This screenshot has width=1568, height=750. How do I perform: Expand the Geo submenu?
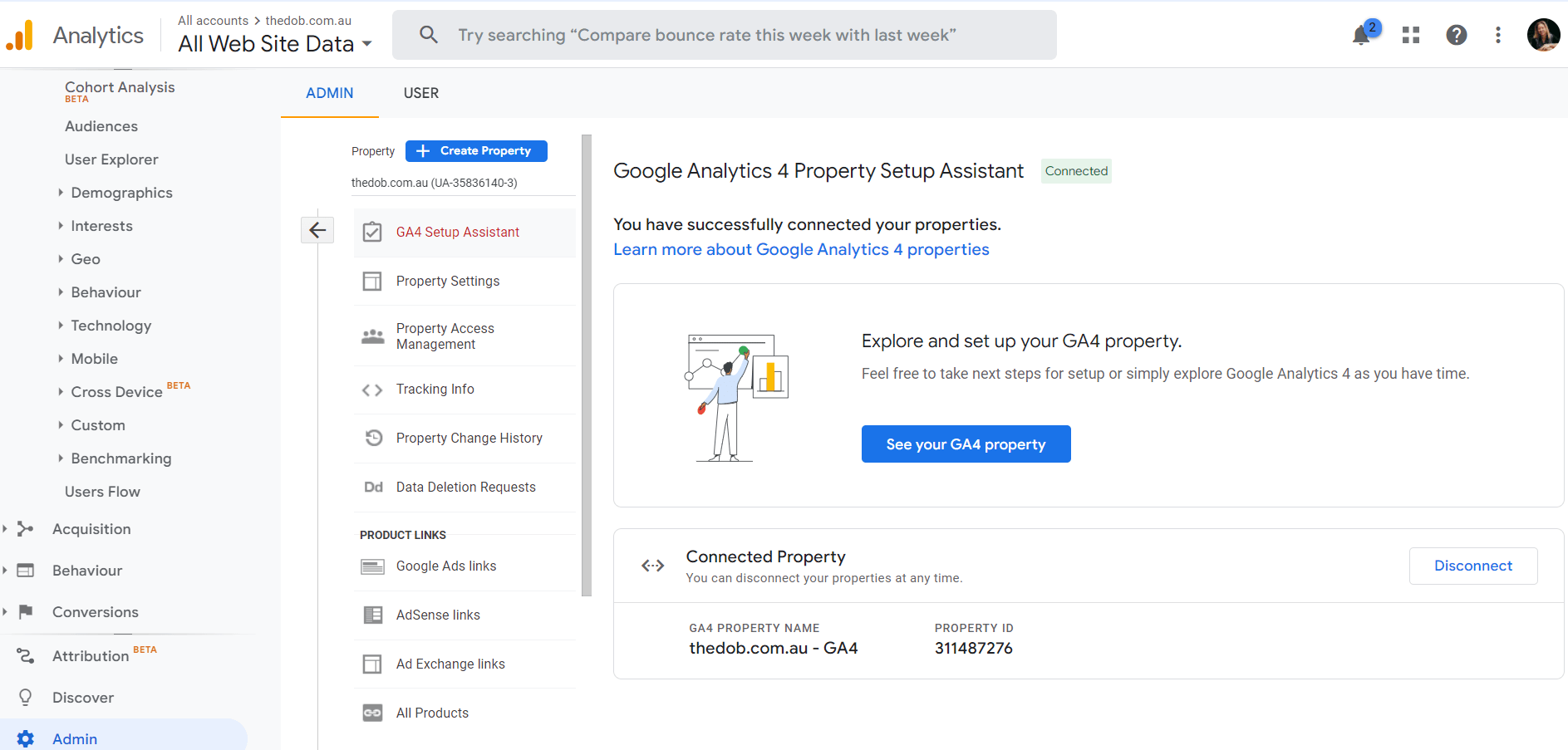pos(61,258)
